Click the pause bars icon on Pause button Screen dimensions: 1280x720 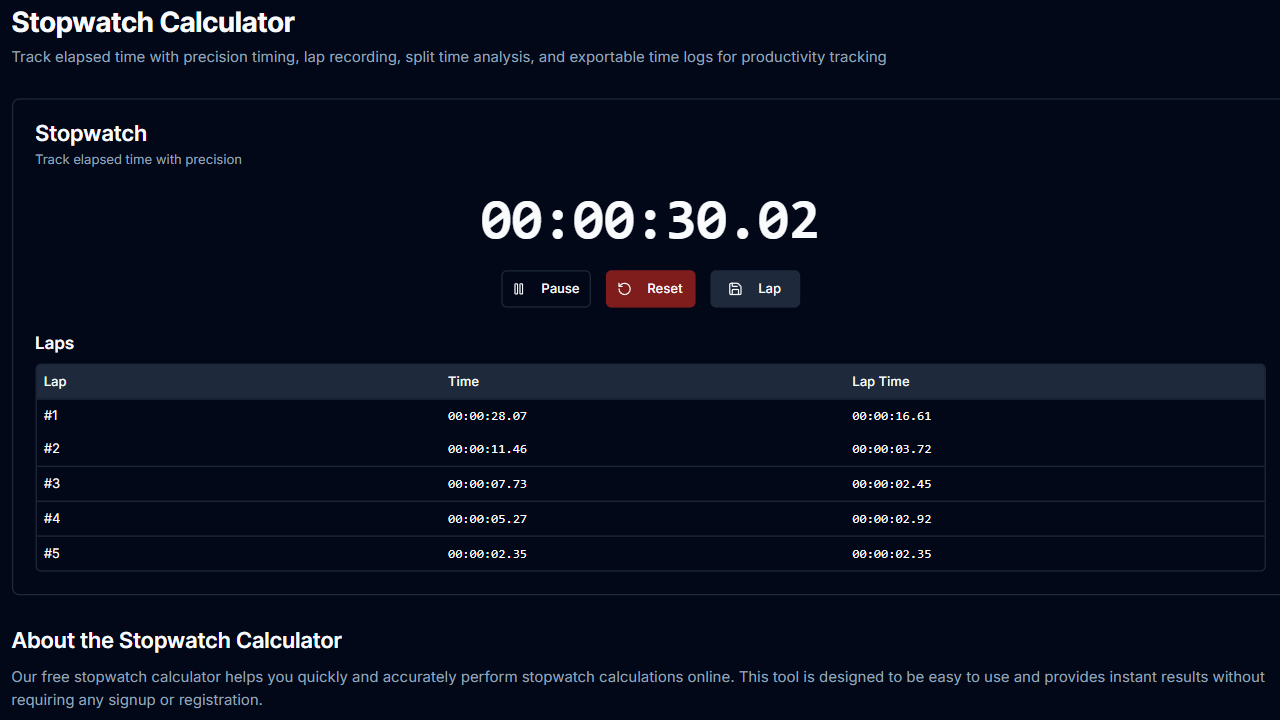click(x=519, y=288)
